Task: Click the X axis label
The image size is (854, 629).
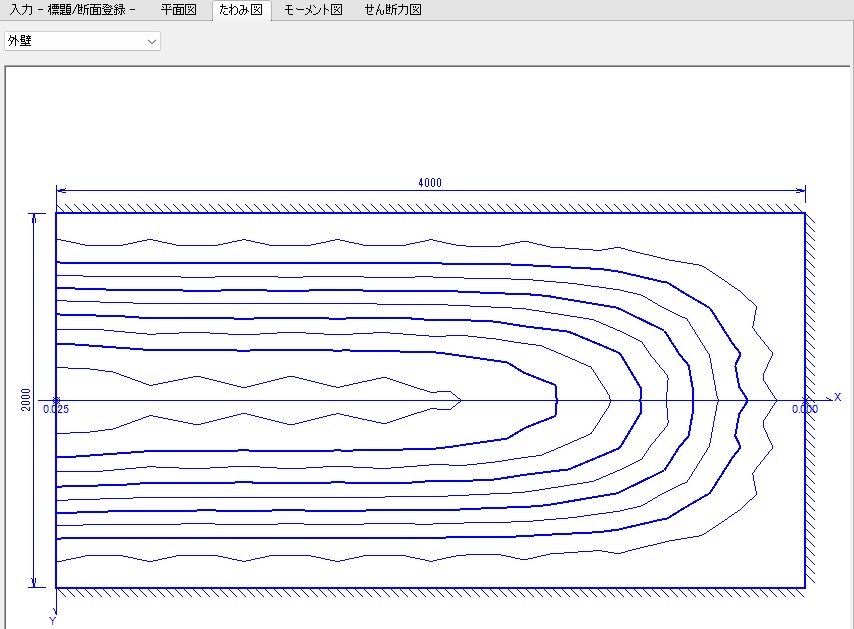Action: (x=838, y=398)
